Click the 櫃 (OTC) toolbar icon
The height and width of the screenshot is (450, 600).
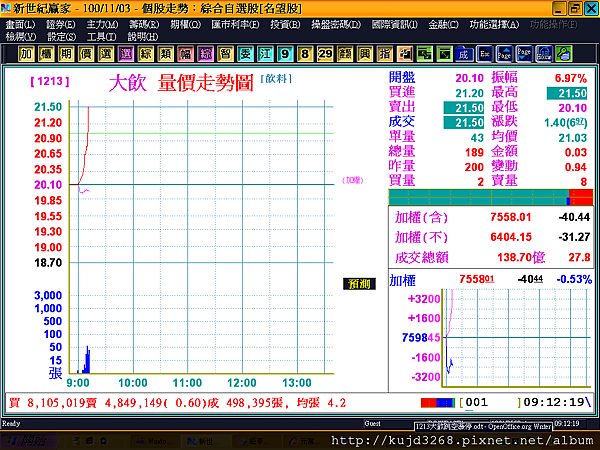(46, 54)
